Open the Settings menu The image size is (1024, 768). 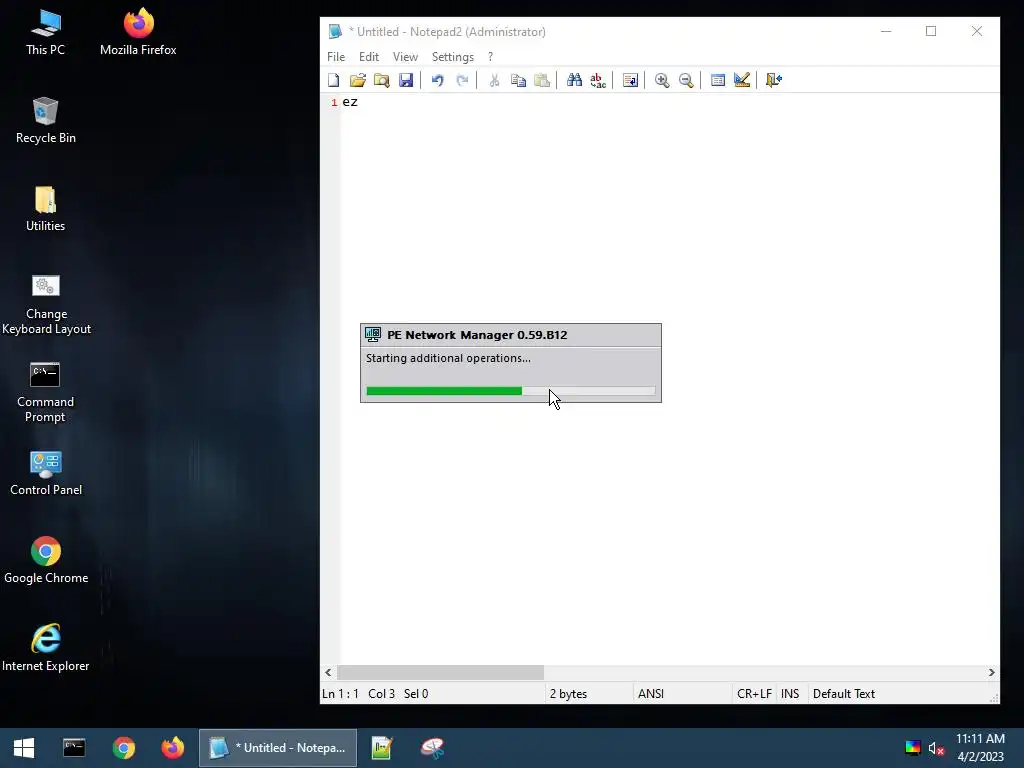453,57
